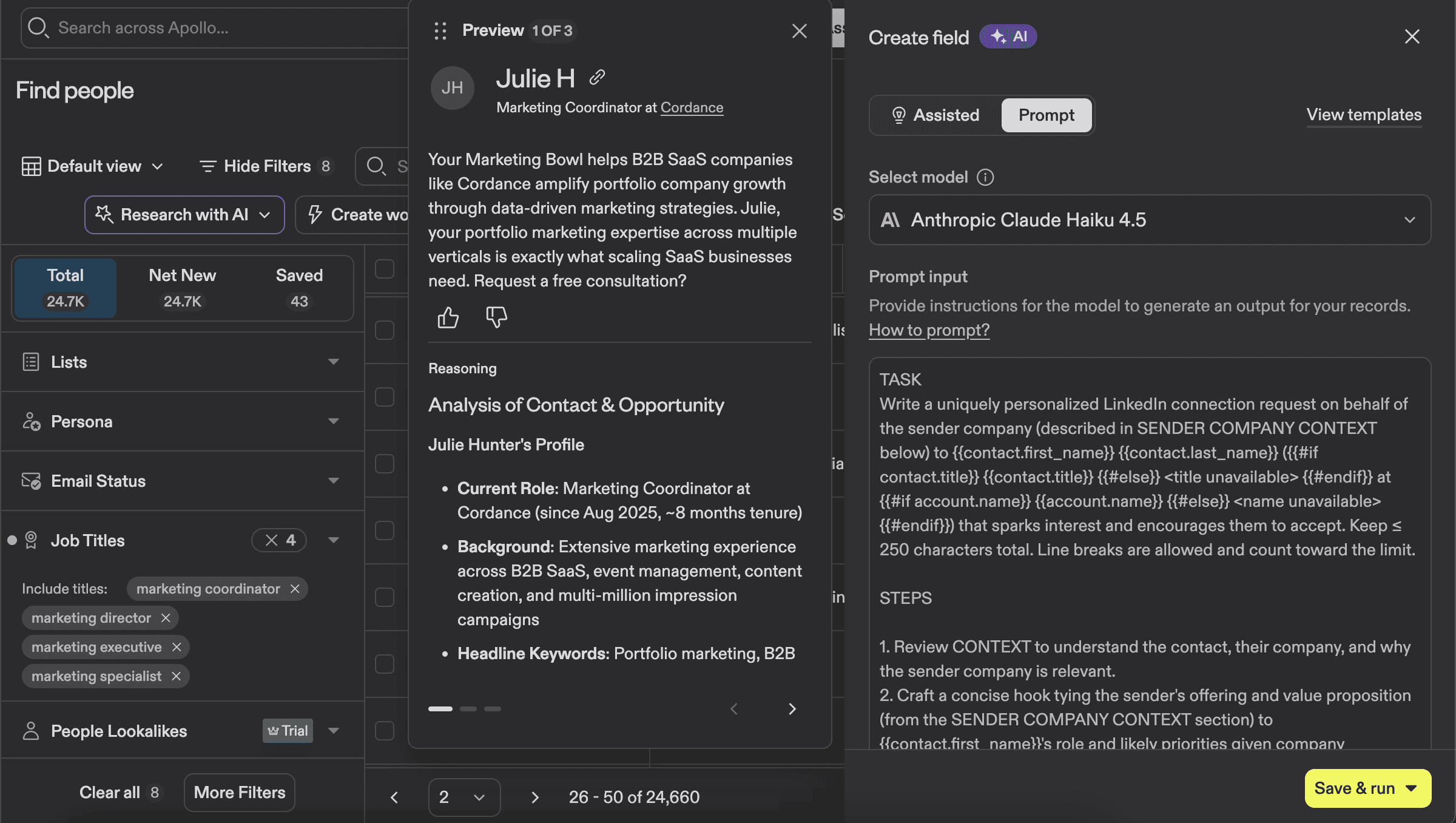Screen dimensions: 1456x823
Task: Tick the topmost table row checkbox
Action: click(x=385, y=269)
